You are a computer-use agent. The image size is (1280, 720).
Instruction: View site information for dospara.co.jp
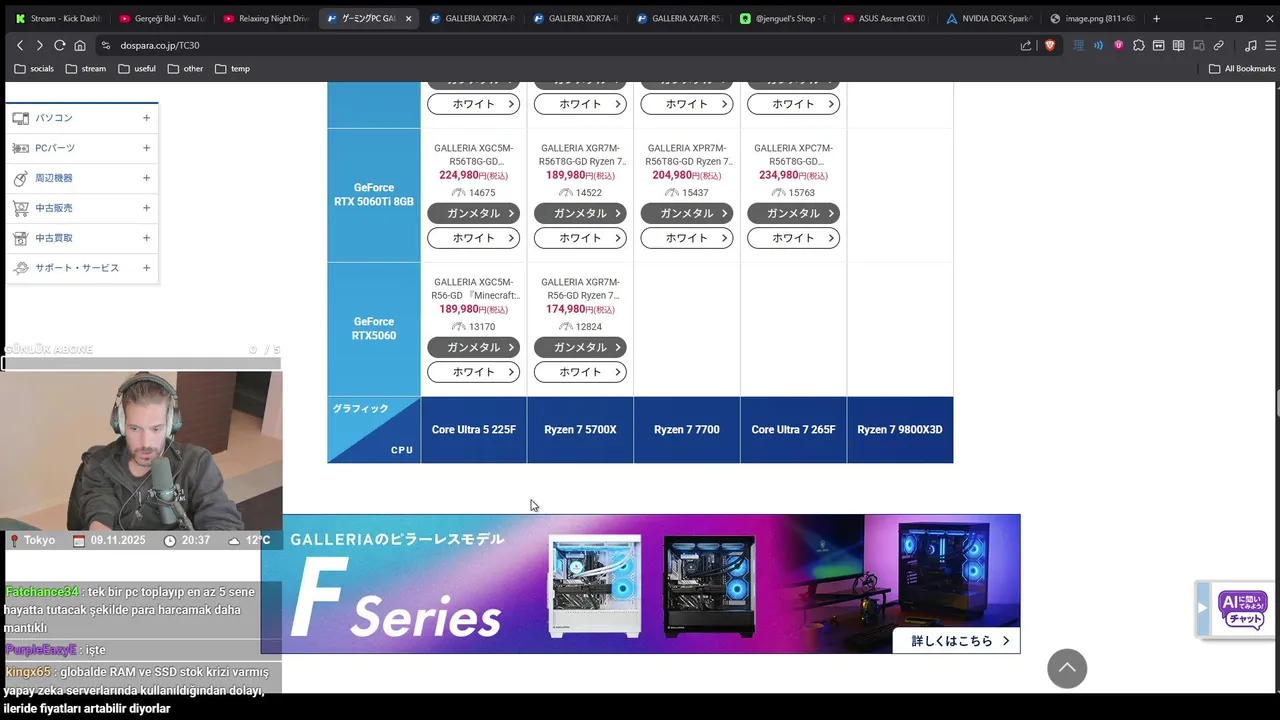[x=105, y=45]
